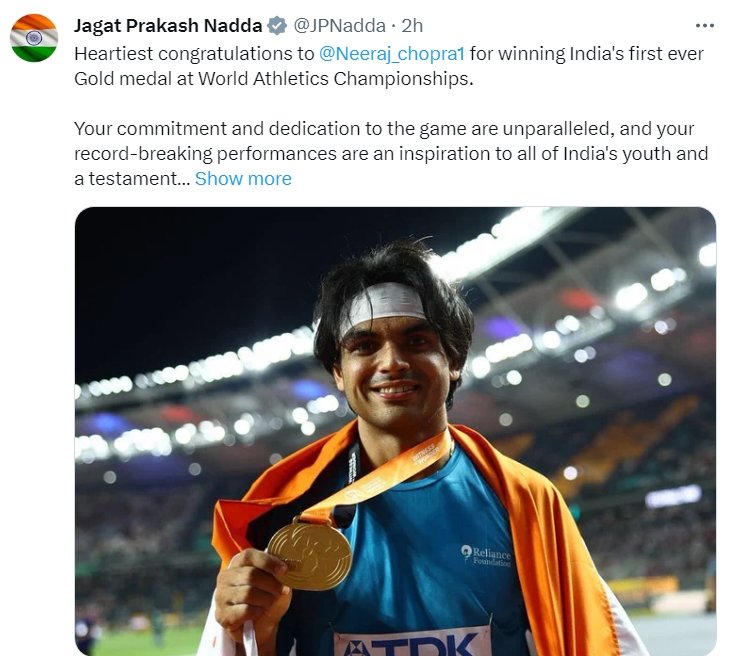730x656 pixels.
Task: Click the blue verified badge
Action: coord(277,26)
